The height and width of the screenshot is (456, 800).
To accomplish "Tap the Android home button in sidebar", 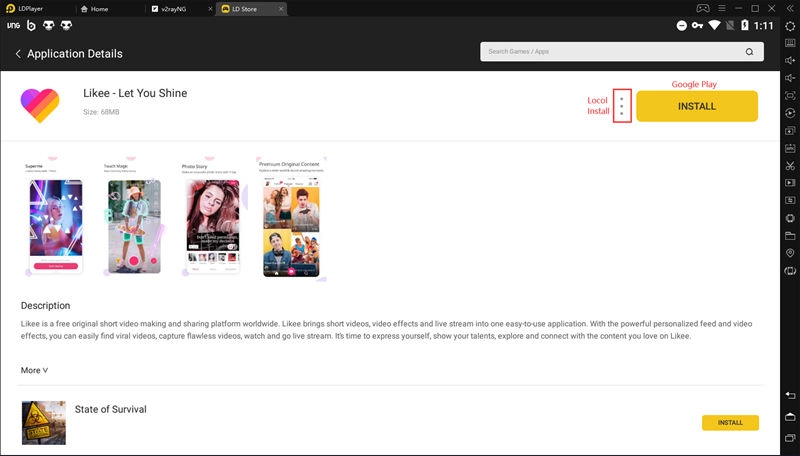I will 790,417.
